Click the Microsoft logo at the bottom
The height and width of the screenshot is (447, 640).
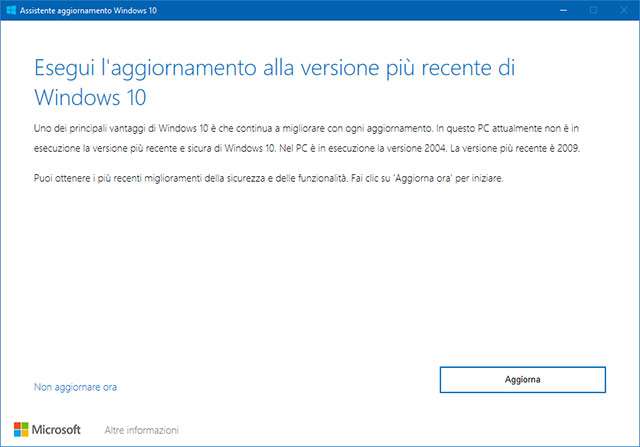coord(47,429)
